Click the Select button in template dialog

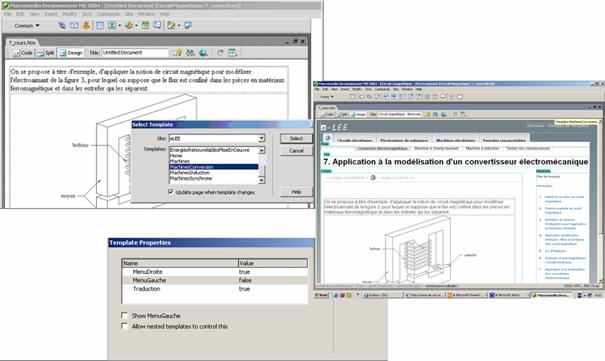pyautogui.click(x=296, y=138)
